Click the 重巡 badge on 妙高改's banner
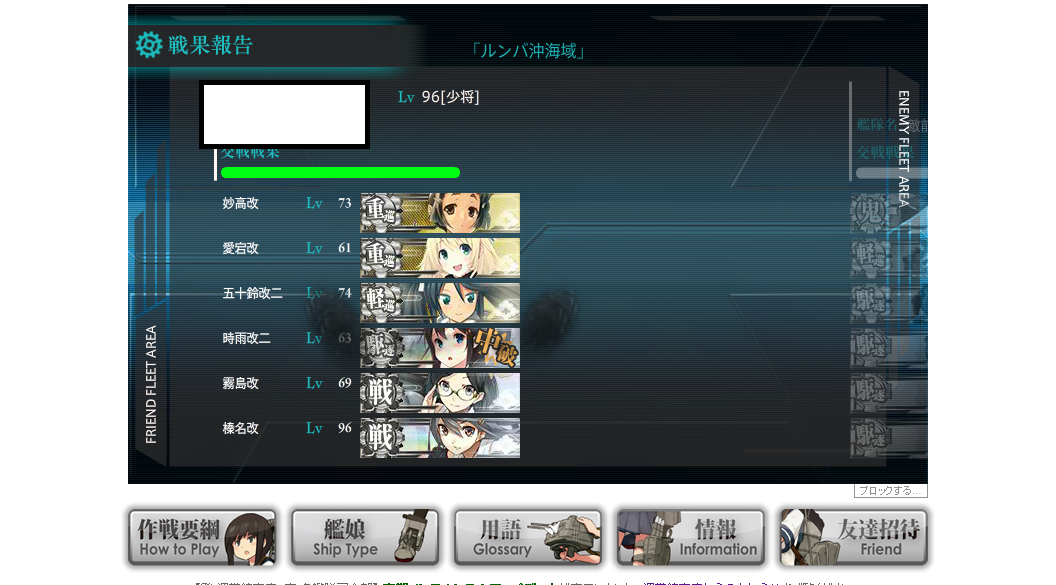Viewport: 1056px width, 585px height. point(381,213)
